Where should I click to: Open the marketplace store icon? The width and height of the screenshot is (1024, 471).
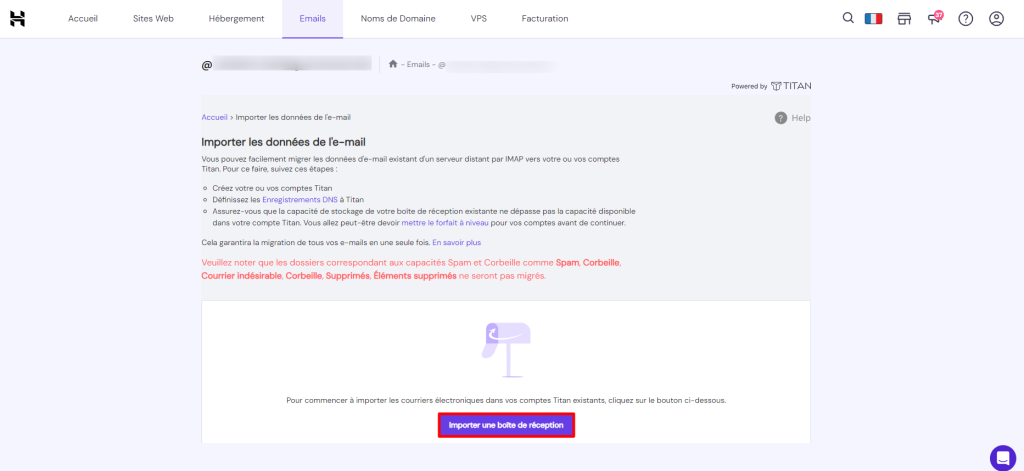(x=904, y=19)
